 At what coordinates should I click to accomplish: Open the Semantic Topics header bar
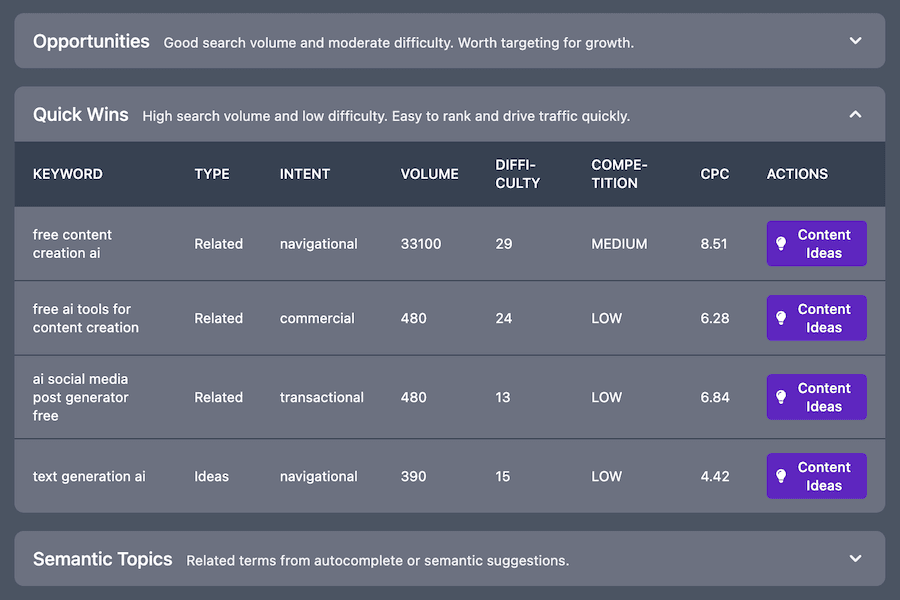click(450, 558)
